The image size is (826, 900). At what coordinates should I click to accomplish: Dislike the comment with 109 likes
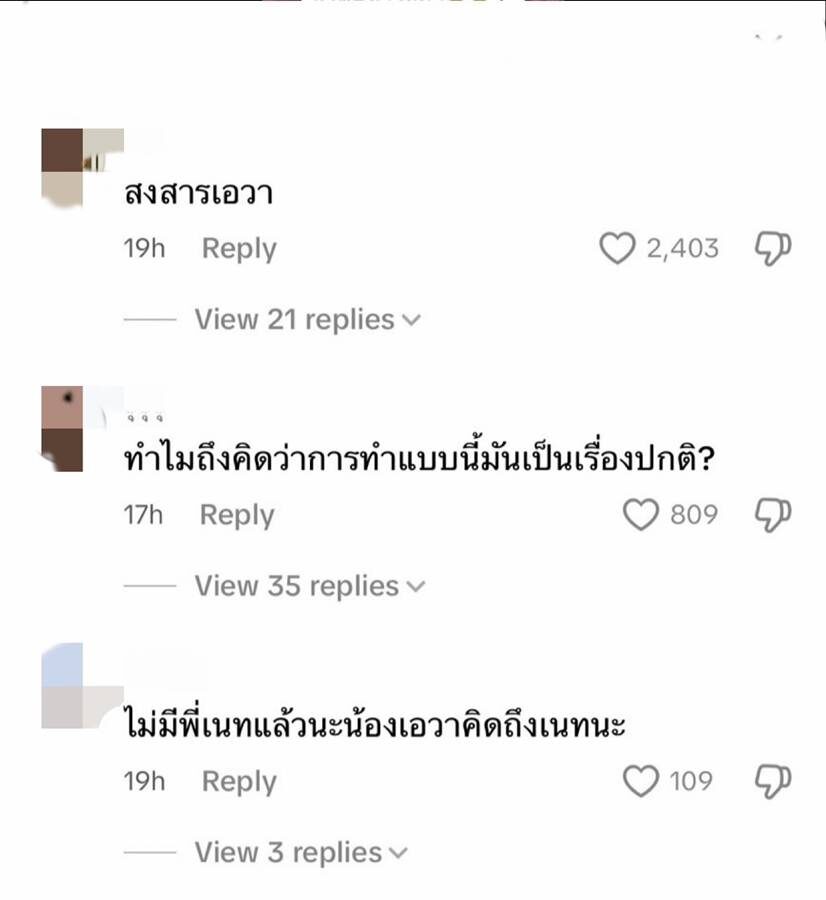(773, 781)
